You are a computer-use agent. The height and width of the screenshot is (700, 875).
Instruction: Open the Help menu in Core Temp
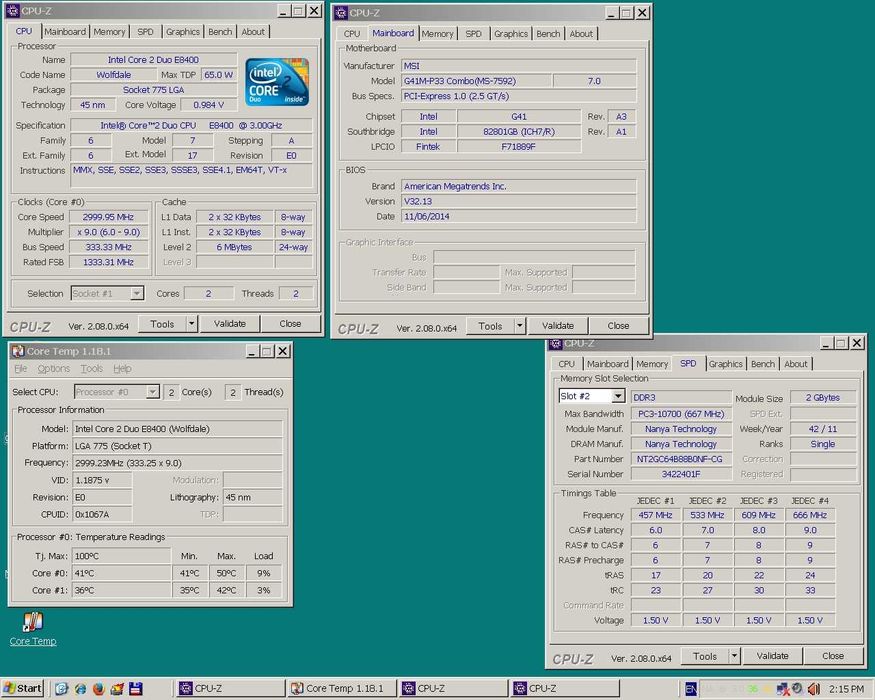tap(122, 368)
